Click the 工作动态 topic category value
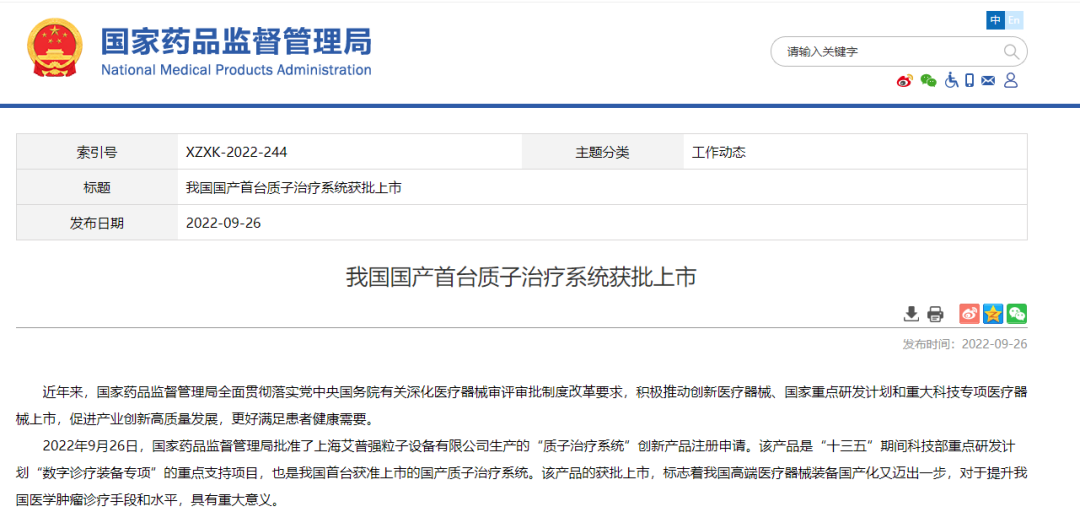1080x512 pixels. pyautogui.click(x=718, y=152)
